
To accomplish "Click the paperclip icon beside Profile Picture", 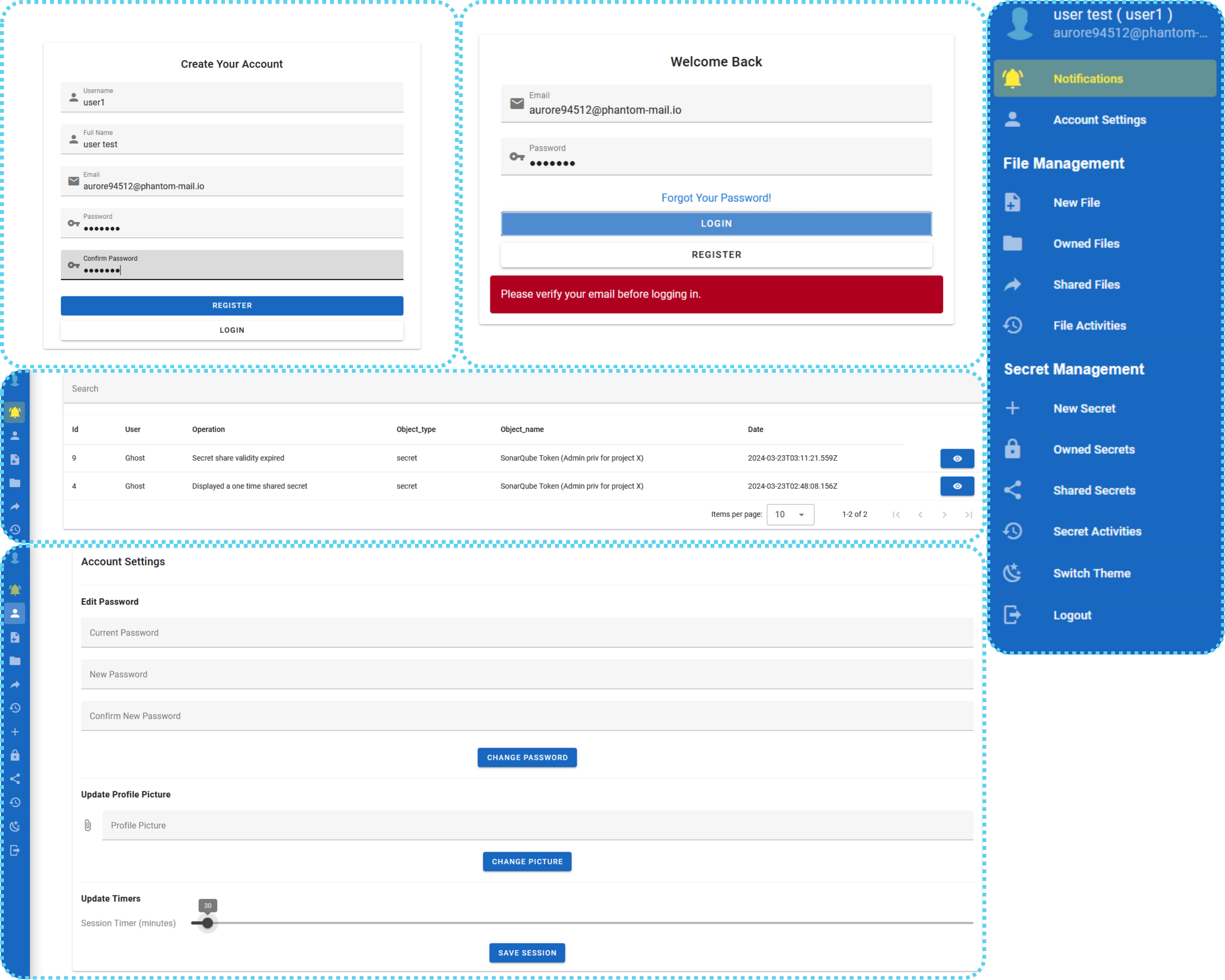I will [x=88, y=825].
